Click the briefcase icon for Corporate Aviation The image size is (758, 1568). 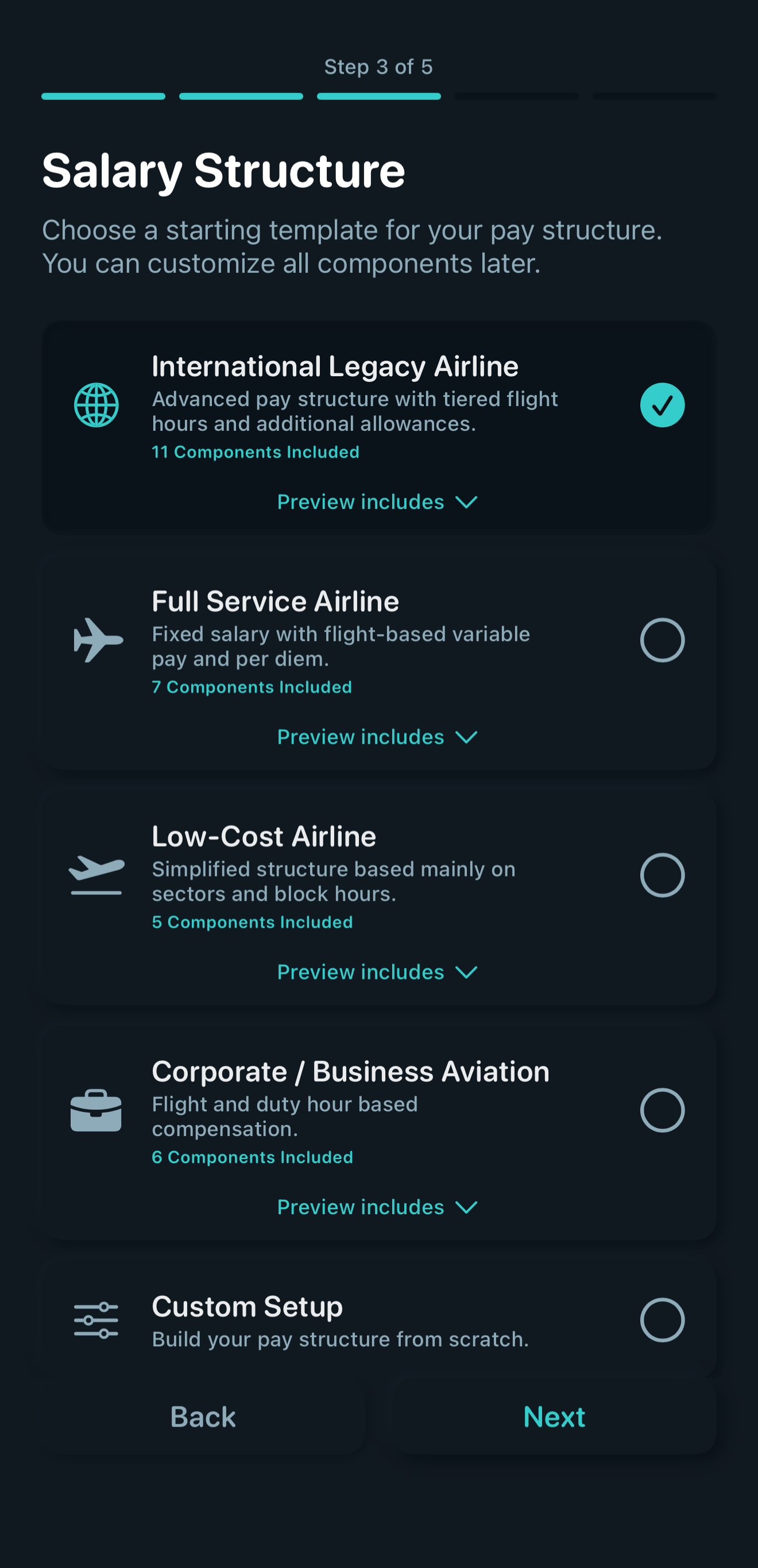pos(96,1110)
